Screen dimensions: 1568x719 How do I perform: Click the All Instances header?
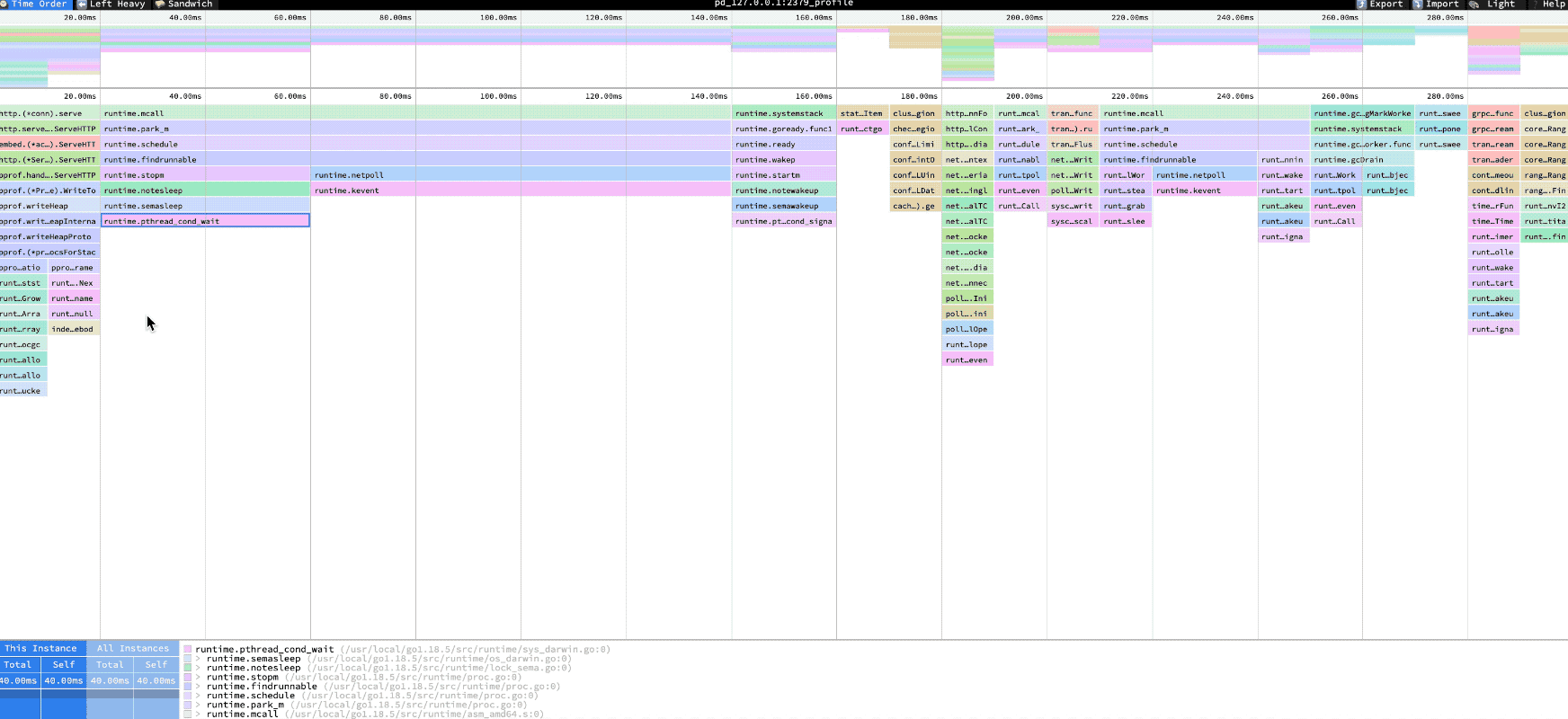coord(133,648)
